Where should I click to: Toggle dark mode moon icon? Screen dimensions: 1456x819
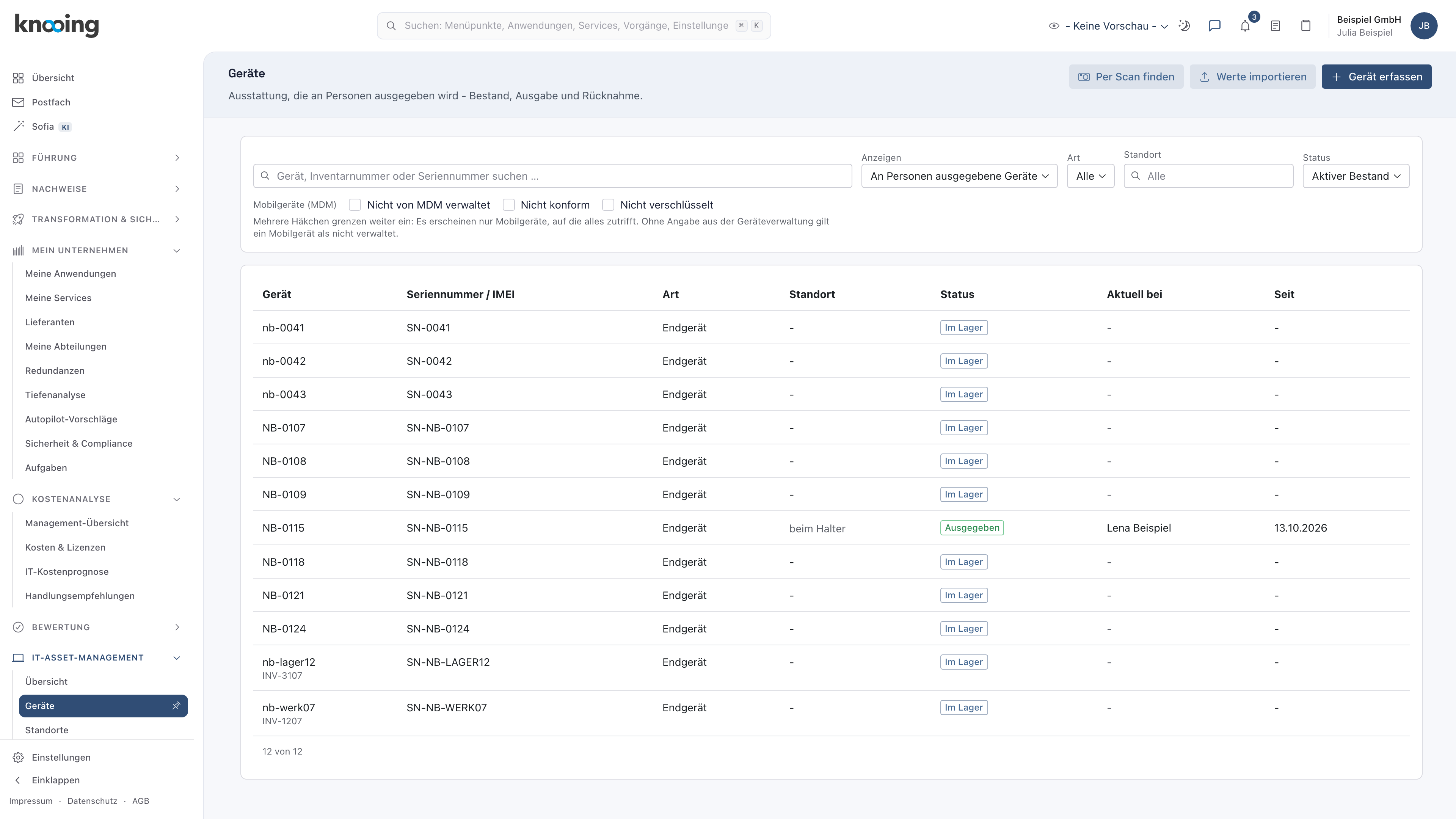(x=1184, y=25)
